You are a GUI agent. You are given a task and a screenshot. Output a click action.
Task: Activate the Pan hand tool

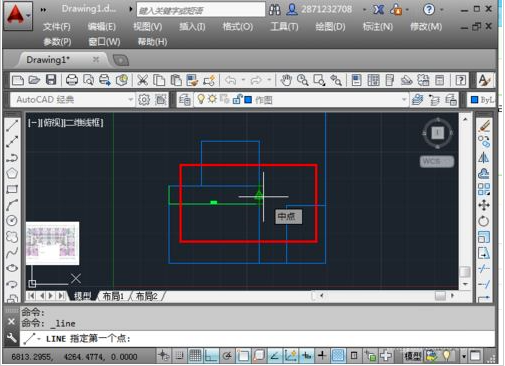pos(286,80)
